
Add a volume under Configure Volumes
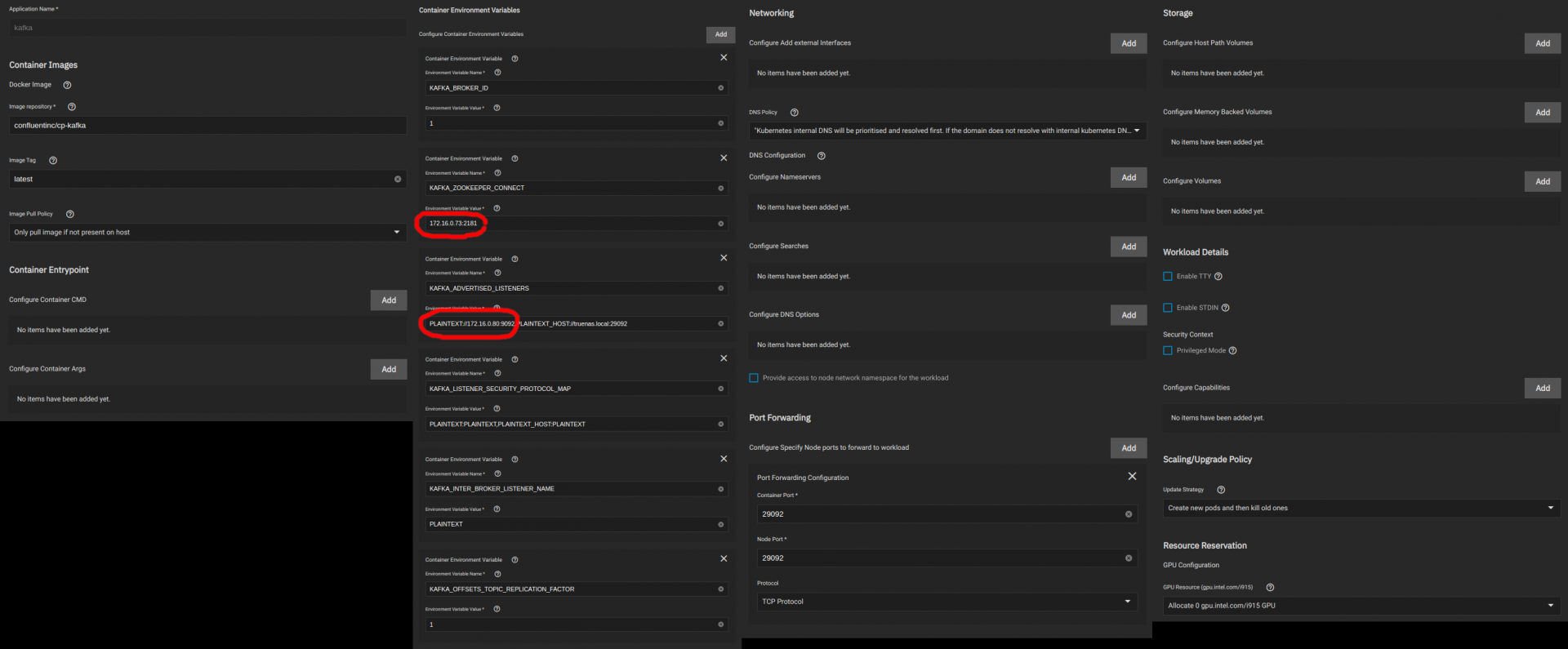coord(1543,181)
